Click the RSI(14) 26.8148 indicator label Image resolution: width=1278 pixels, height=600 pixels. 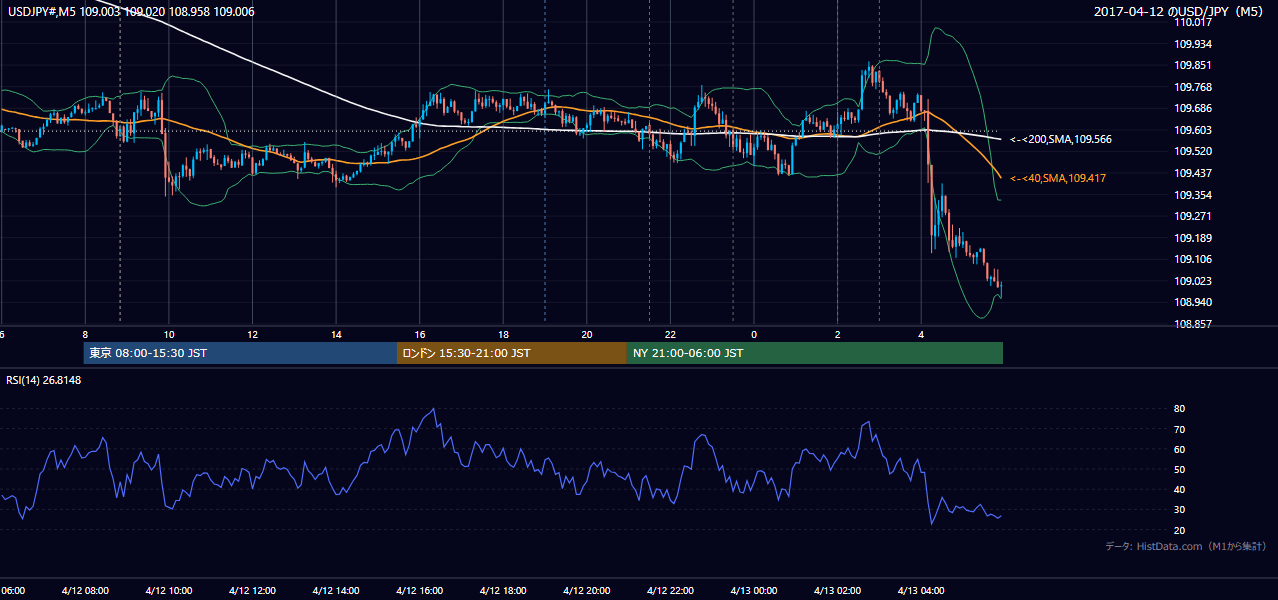point(45,379)
